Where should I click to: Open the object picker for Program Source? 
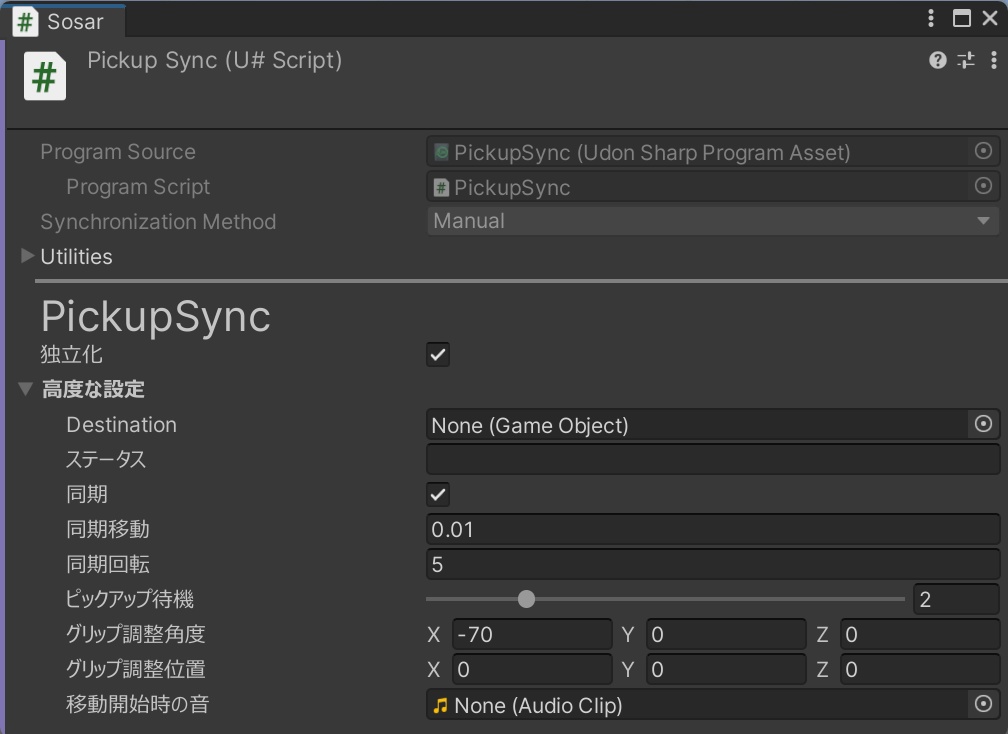coord(983,151)
